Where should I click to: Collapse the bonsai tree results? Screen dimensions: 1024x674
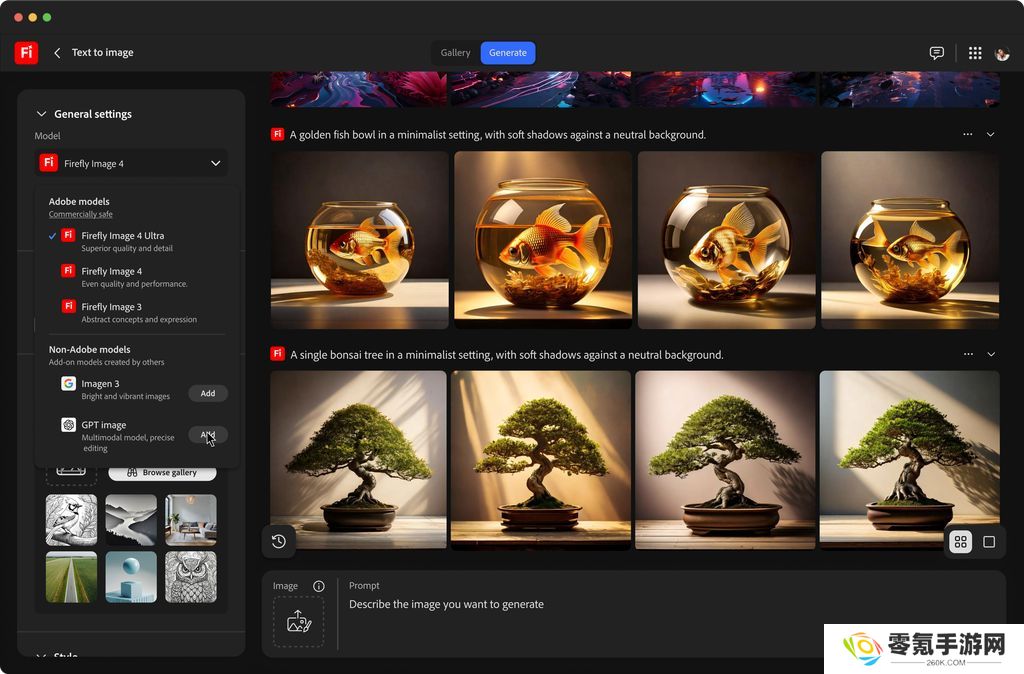991,354
